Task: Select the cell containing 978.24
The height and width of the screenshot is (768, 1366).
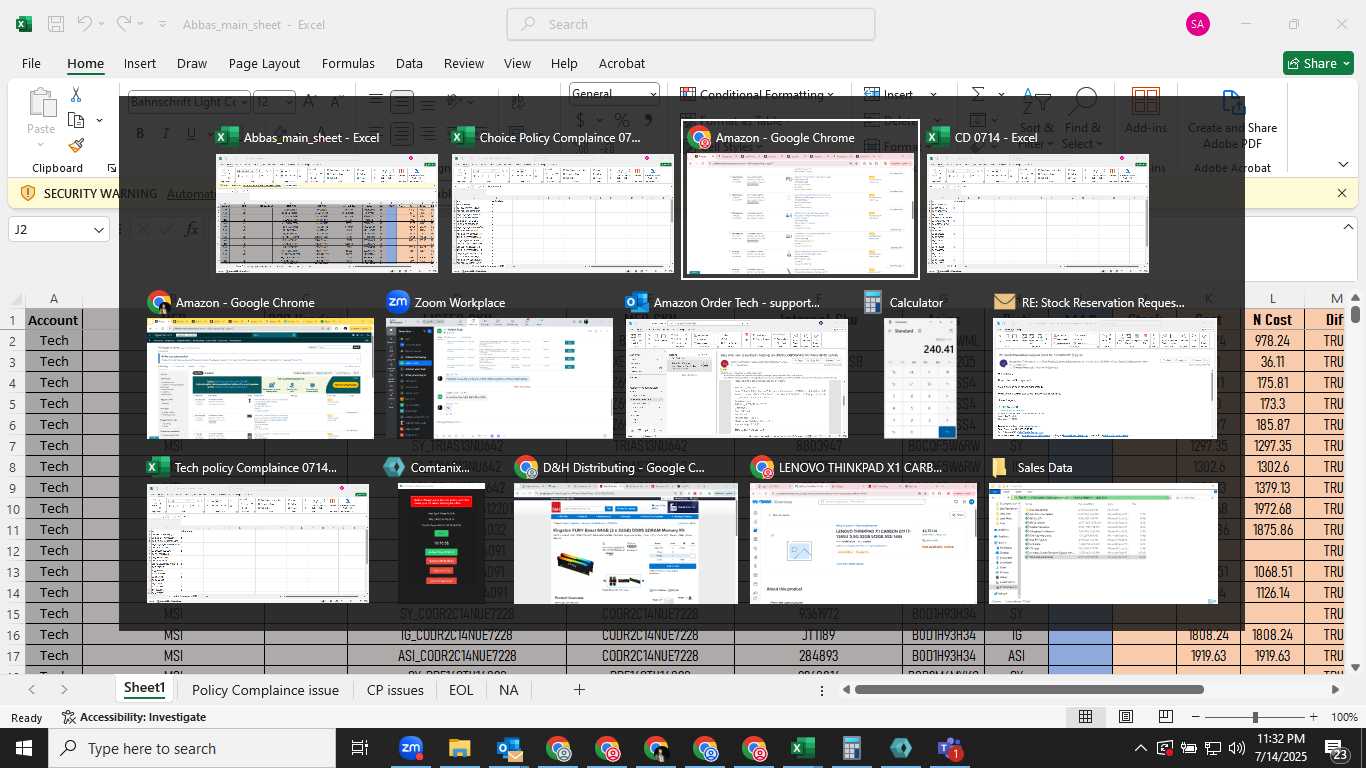Action: (x=1273, y=341)
